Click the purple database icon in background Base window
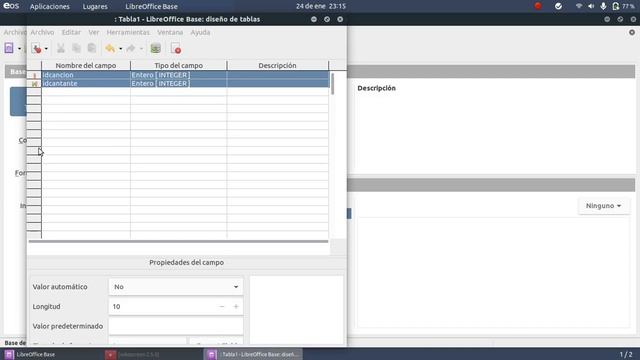This screenshot has width=640, height=360. click(x=9, y=48)
